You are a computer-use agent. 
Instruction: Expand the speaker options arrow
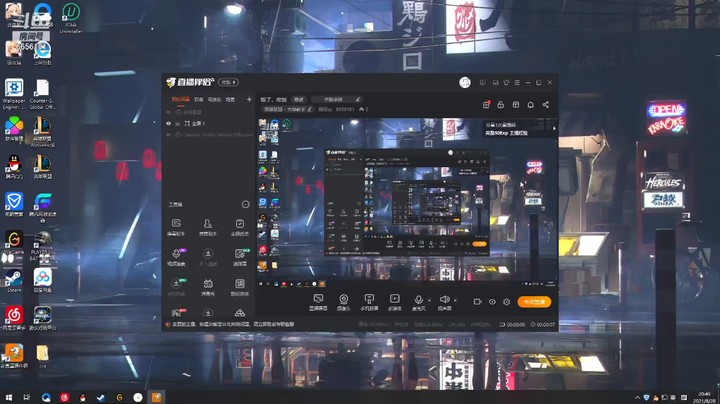(x=455, y=301)
